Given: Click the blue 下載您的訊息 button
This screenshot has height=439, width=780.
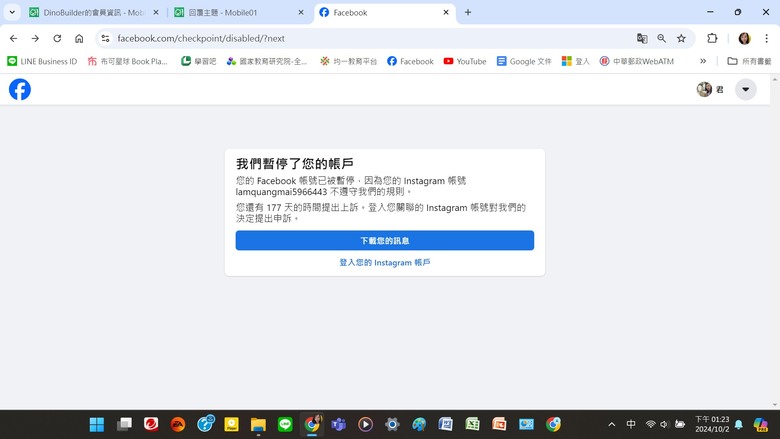Looking at the screenshot, I should pos(385,241).
